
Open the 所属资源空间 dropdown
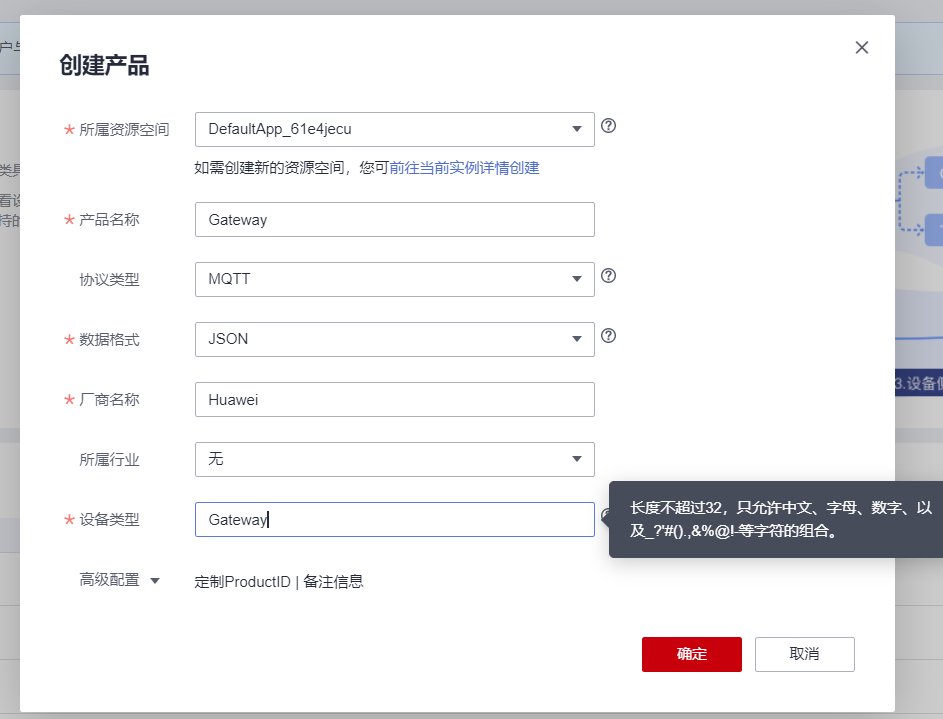[394, 129]
